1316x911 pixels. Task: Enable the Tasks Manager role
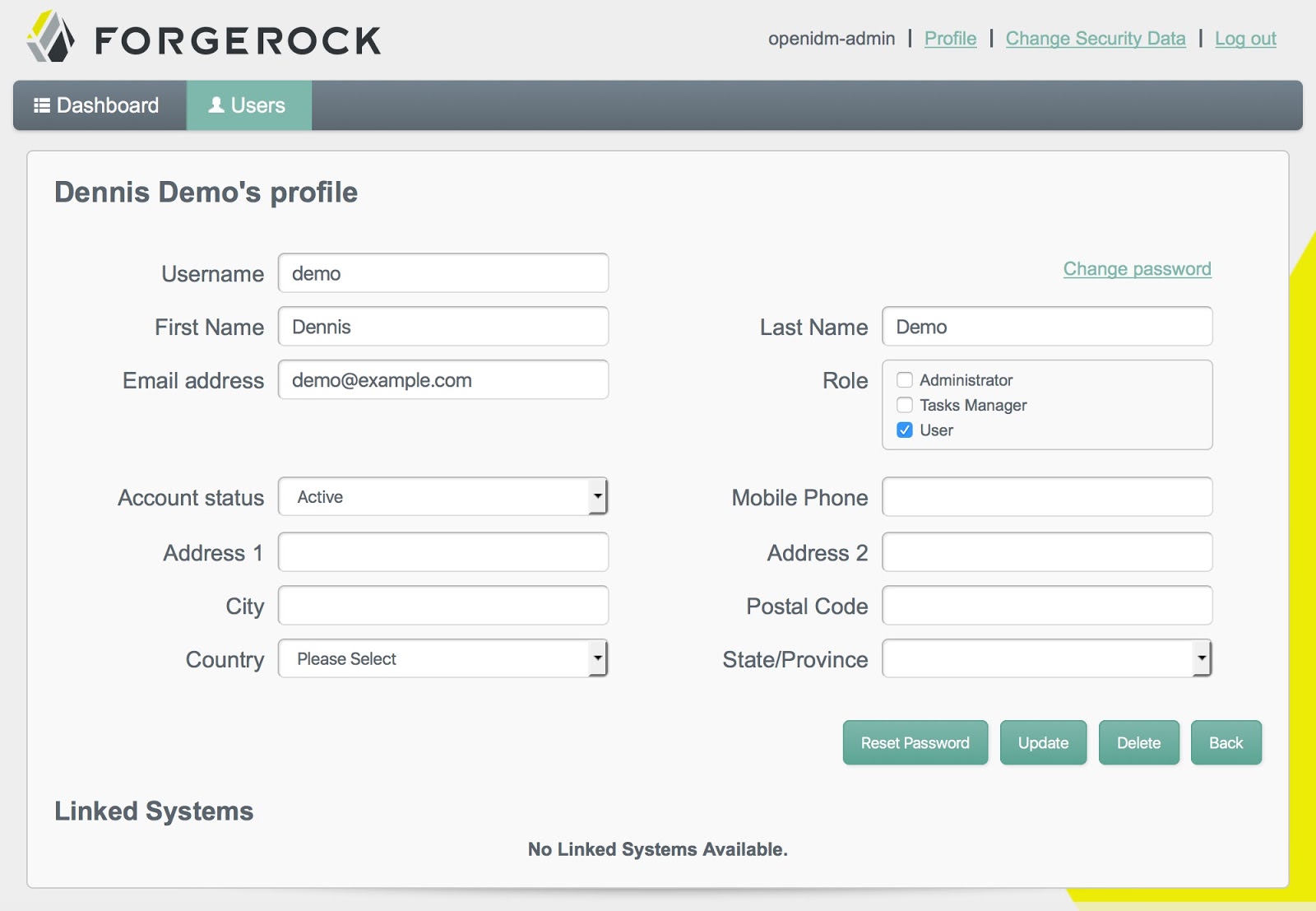click(x=904, y=405)
